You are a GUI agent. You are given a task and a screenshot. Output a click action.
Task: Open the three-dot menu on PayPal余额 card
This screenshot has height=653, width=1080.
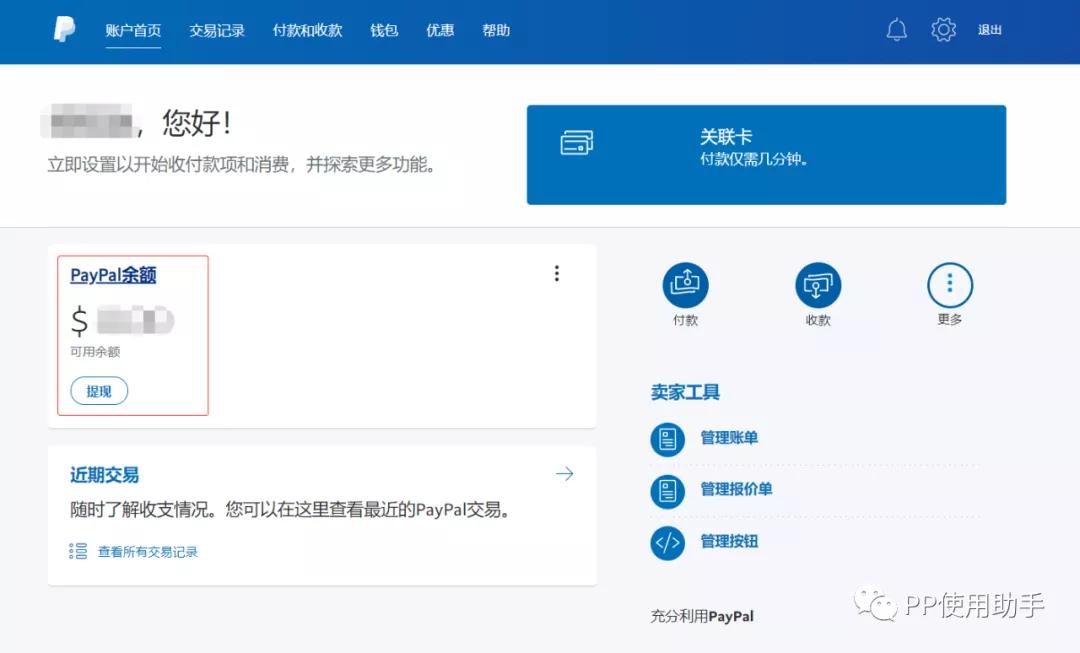557,273
